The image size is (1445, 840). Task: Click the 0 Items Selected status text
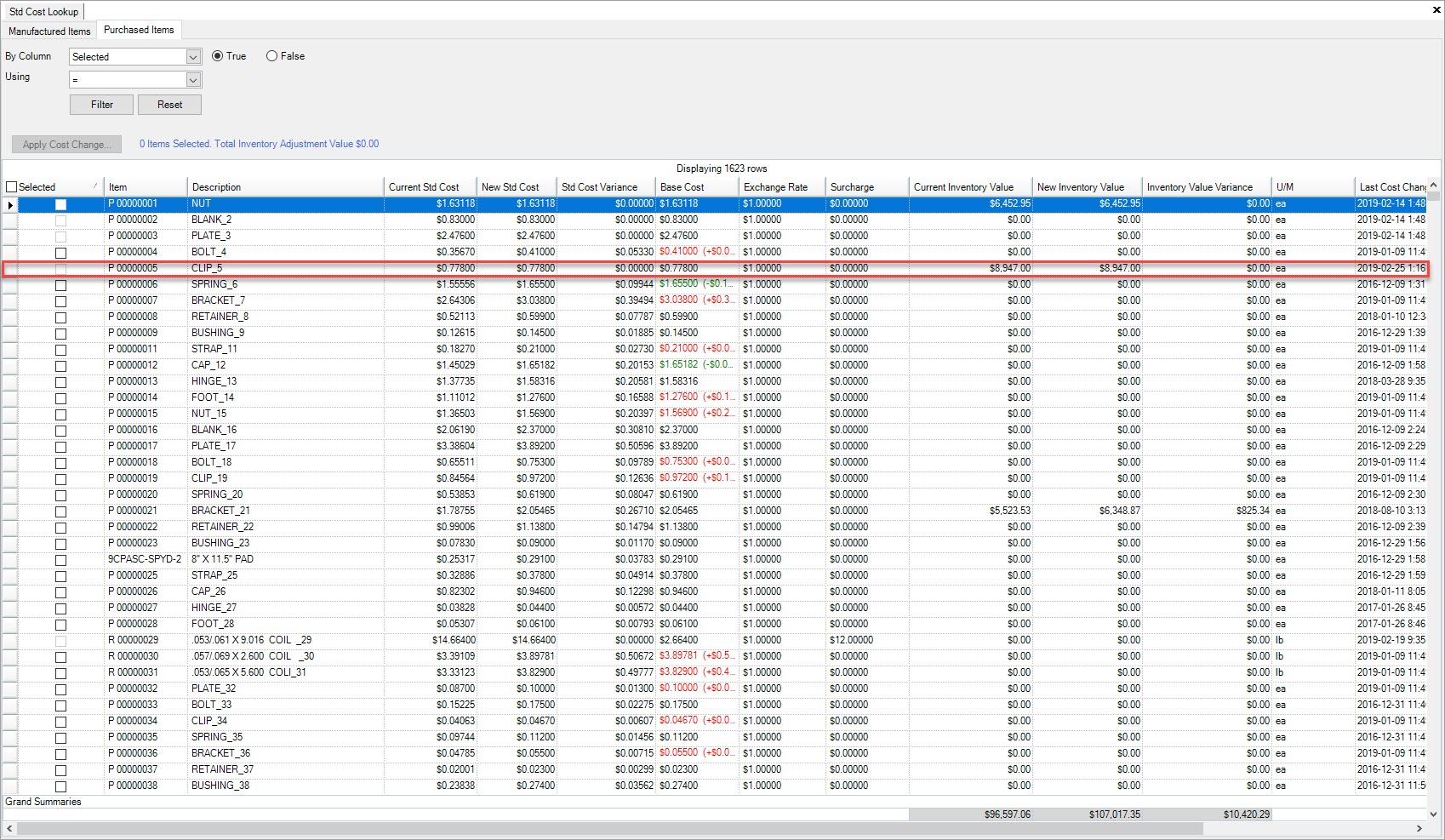[x=259, y=144]
